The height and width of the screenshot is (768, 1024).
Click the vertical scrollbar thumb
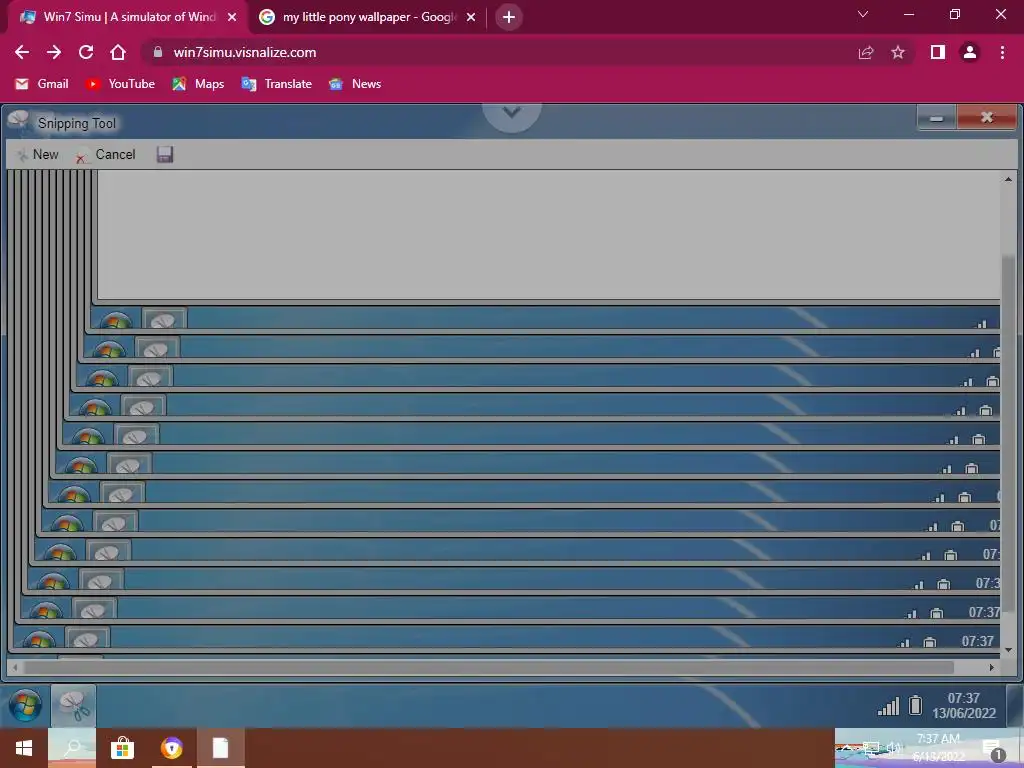point(1008,432)
